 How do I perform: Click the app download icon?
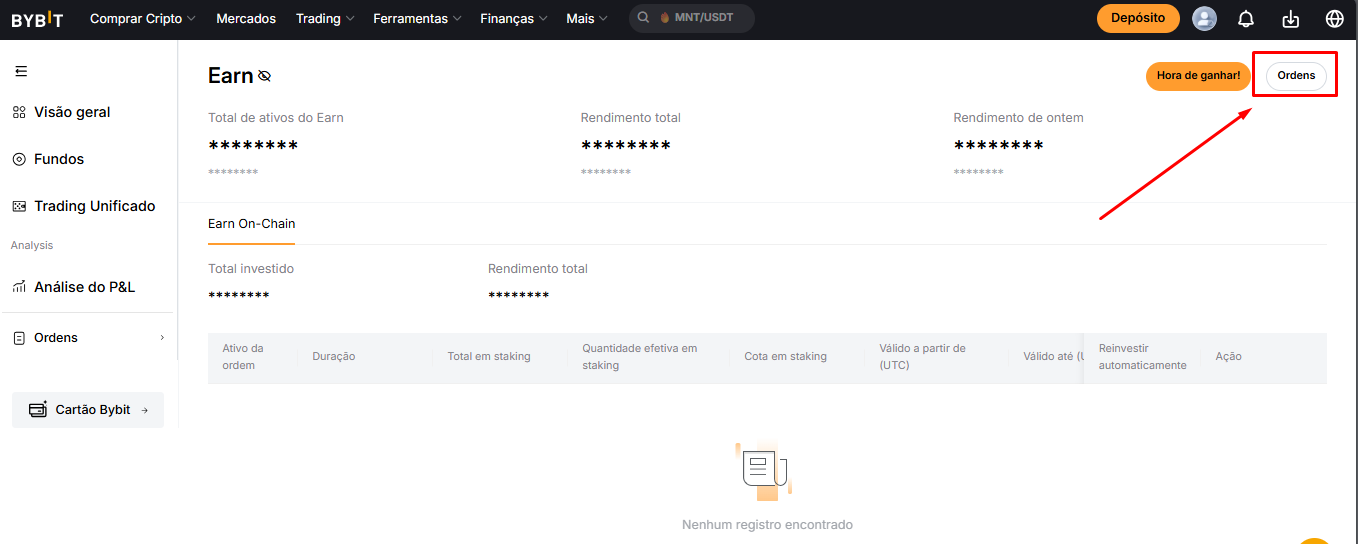(1290, 19)
